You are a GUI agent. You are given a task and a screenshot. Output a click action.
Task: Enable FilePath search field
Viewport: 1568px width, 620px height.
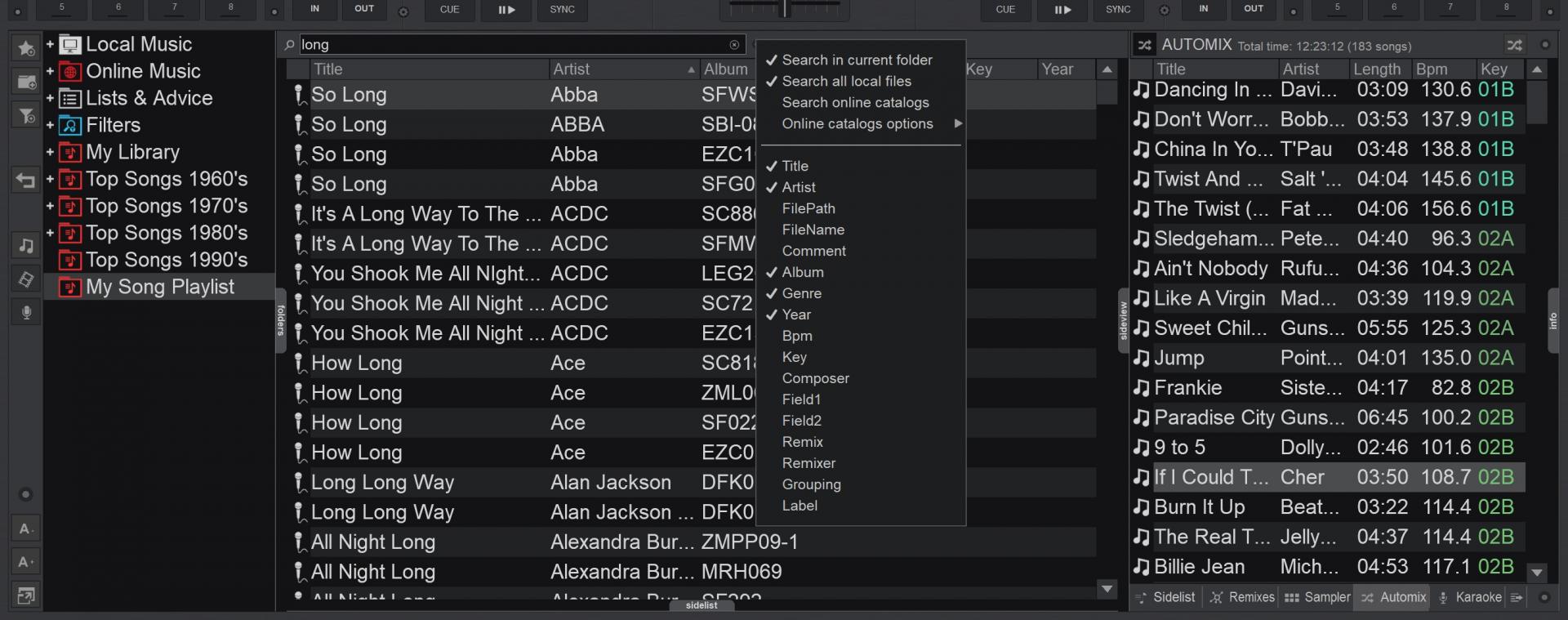[x=808, y=208]
